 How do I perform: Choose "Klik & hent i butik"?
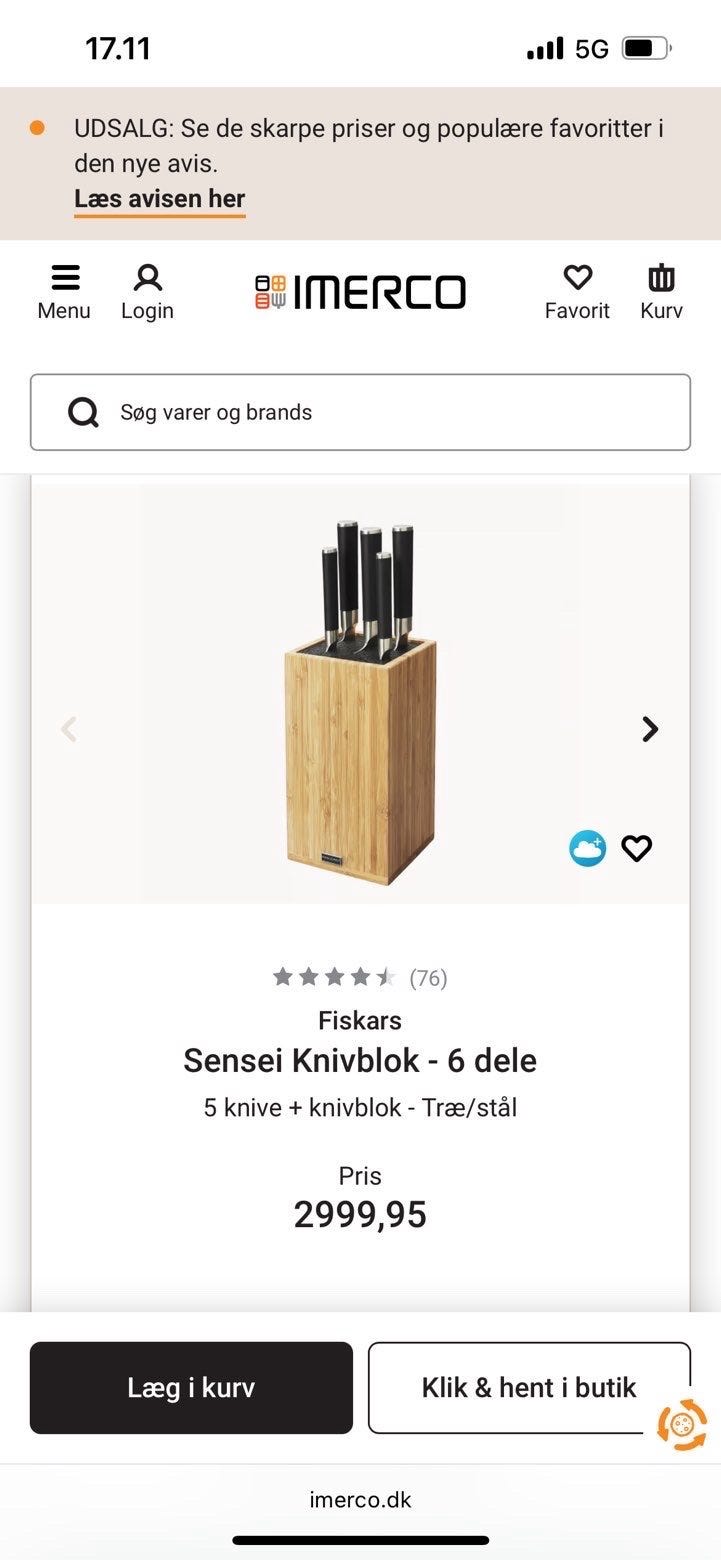click(x=528, y=1387)
